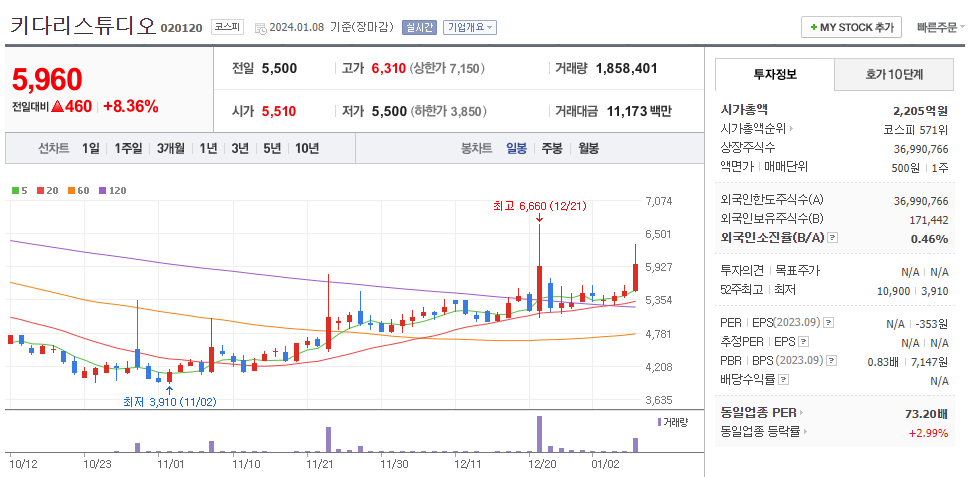Click the 고가 value 6,310
This screenshot has width=980, height=477.
(389, 68)
